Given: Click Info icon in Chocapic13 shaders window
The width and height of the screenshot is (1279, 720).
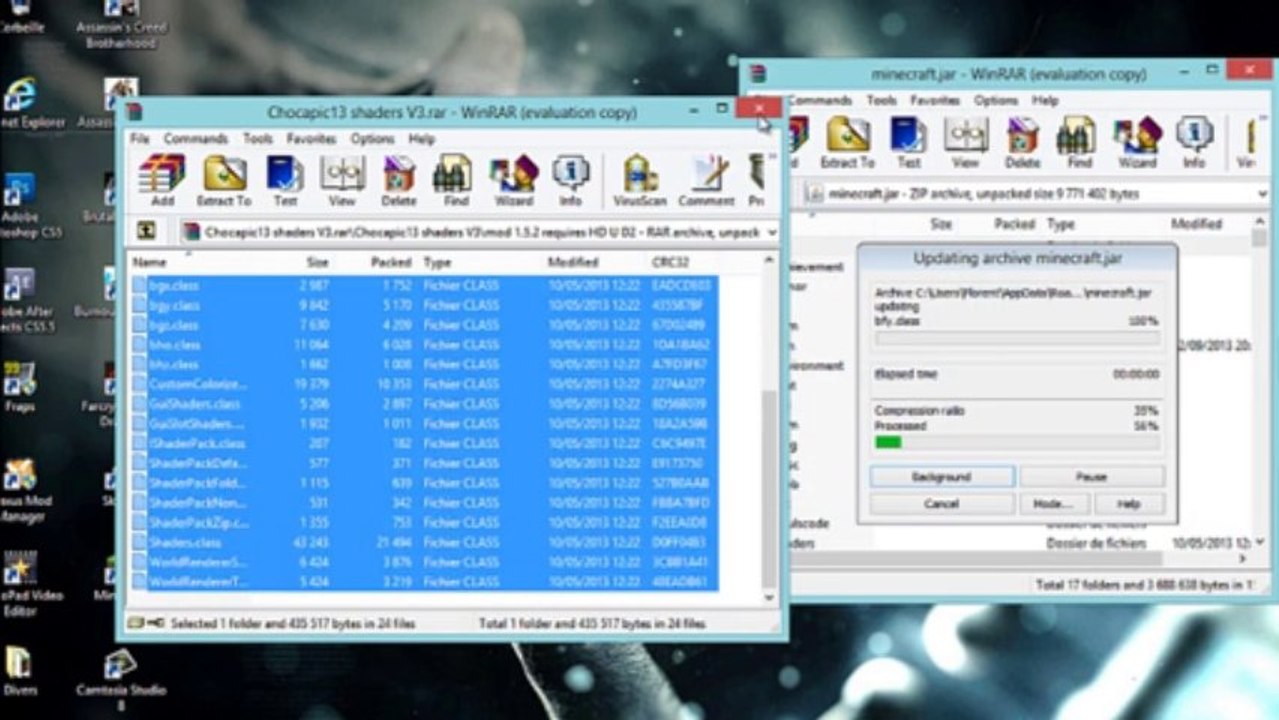Looking at the screenshot, I should point(570,180).
